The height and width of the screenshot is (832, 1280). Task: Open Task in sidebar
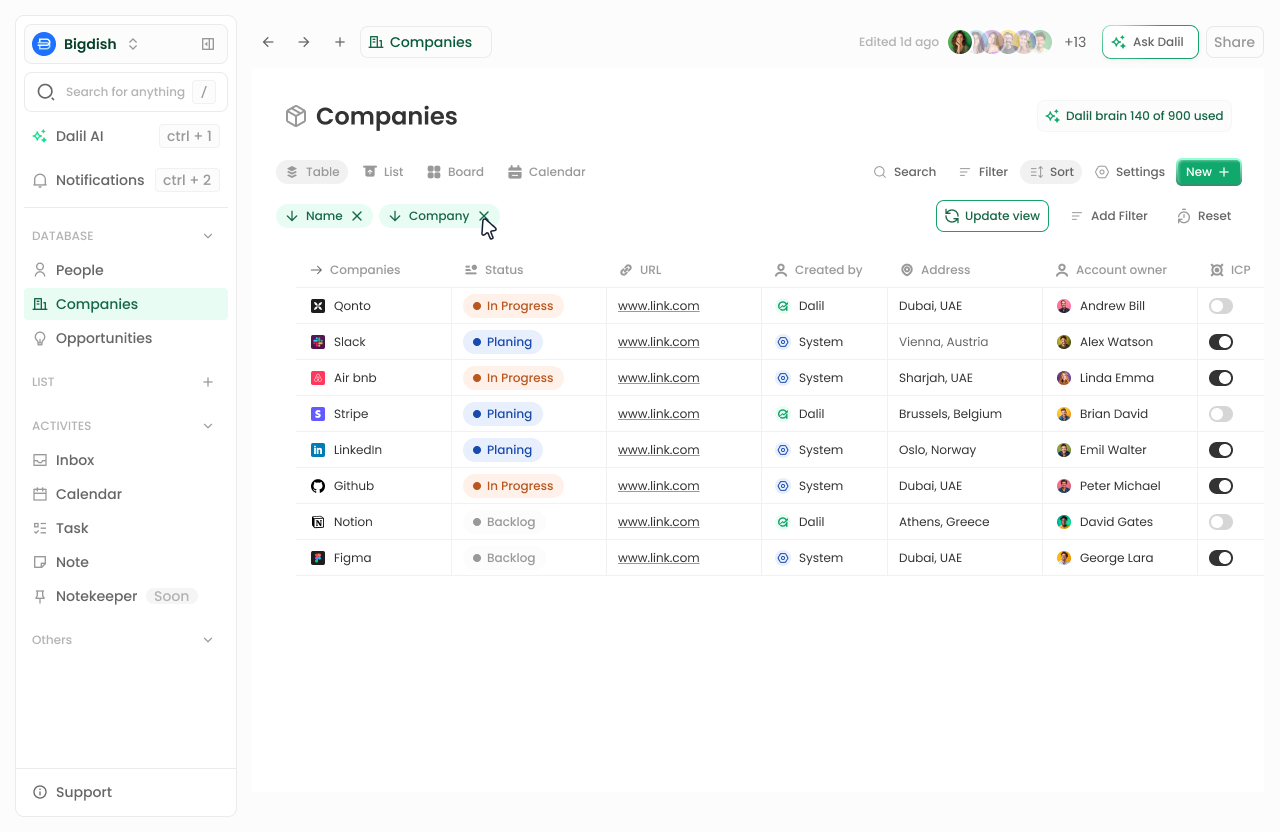(126, 528)
